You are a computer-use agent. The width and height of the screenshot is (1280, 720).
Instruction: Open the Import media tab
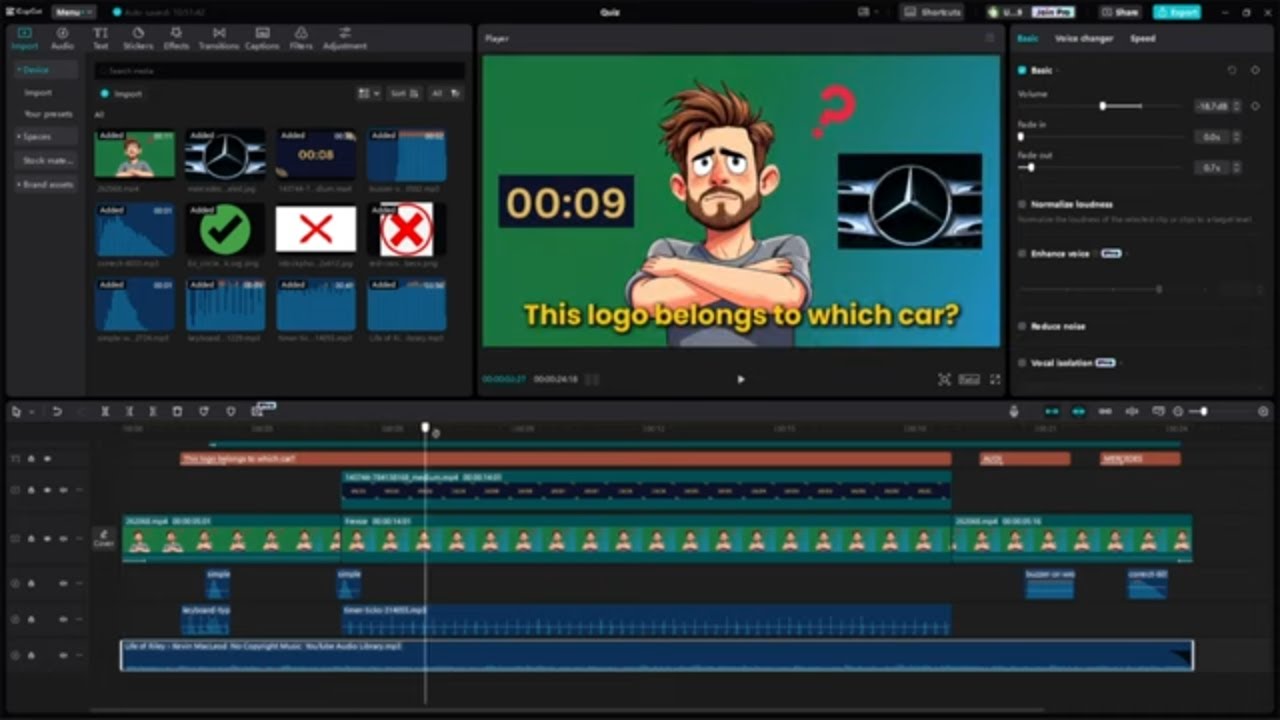[x=25, y=38]
